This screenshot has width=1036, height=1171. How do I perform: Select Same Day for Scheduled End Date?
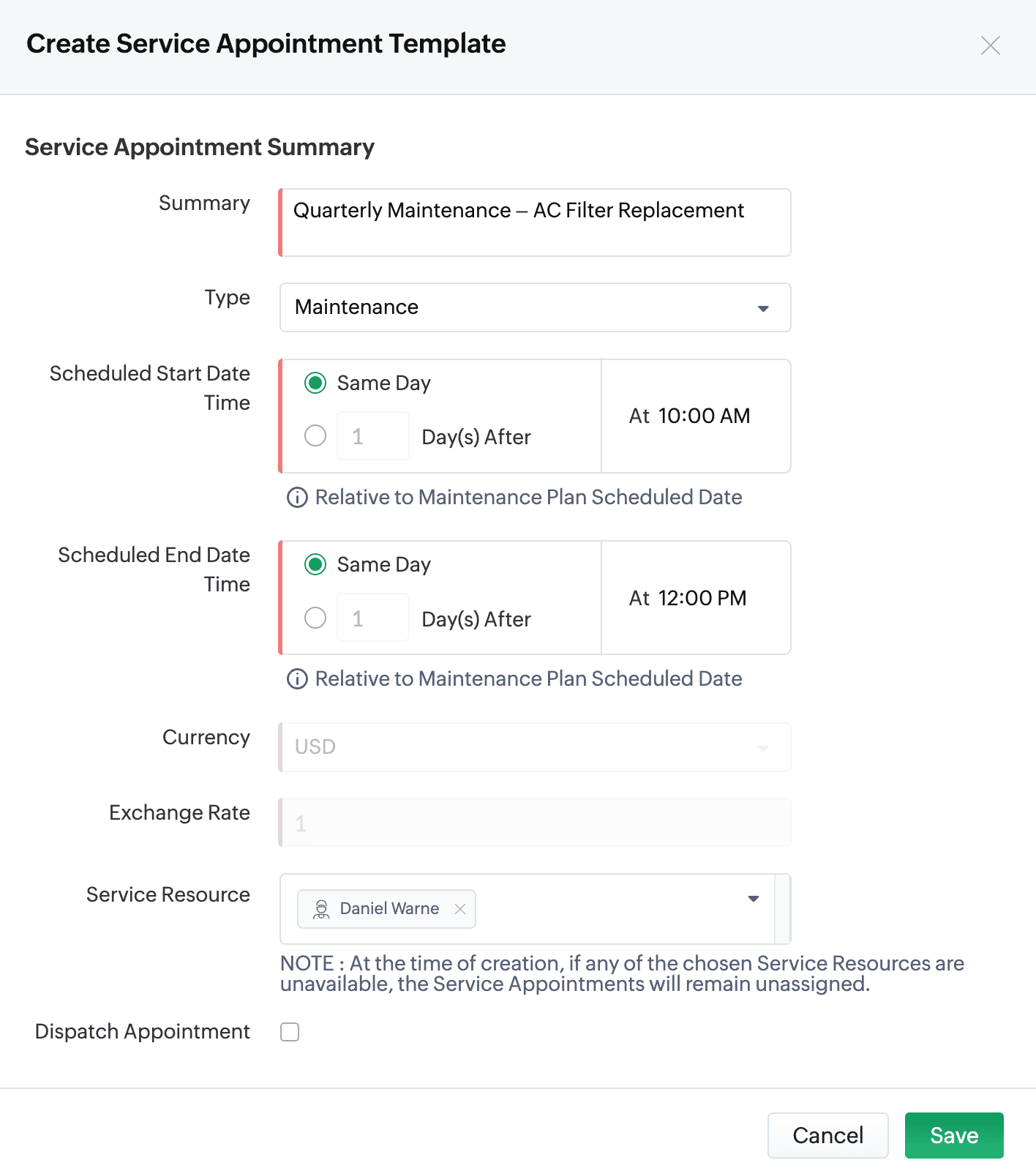coord(315,564)
